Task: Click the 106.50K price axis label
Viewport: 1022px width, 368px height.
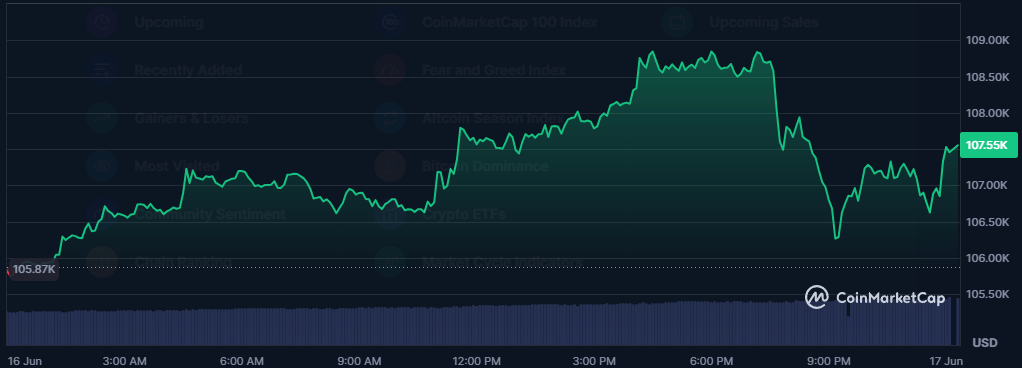Action: coord(987,222)
